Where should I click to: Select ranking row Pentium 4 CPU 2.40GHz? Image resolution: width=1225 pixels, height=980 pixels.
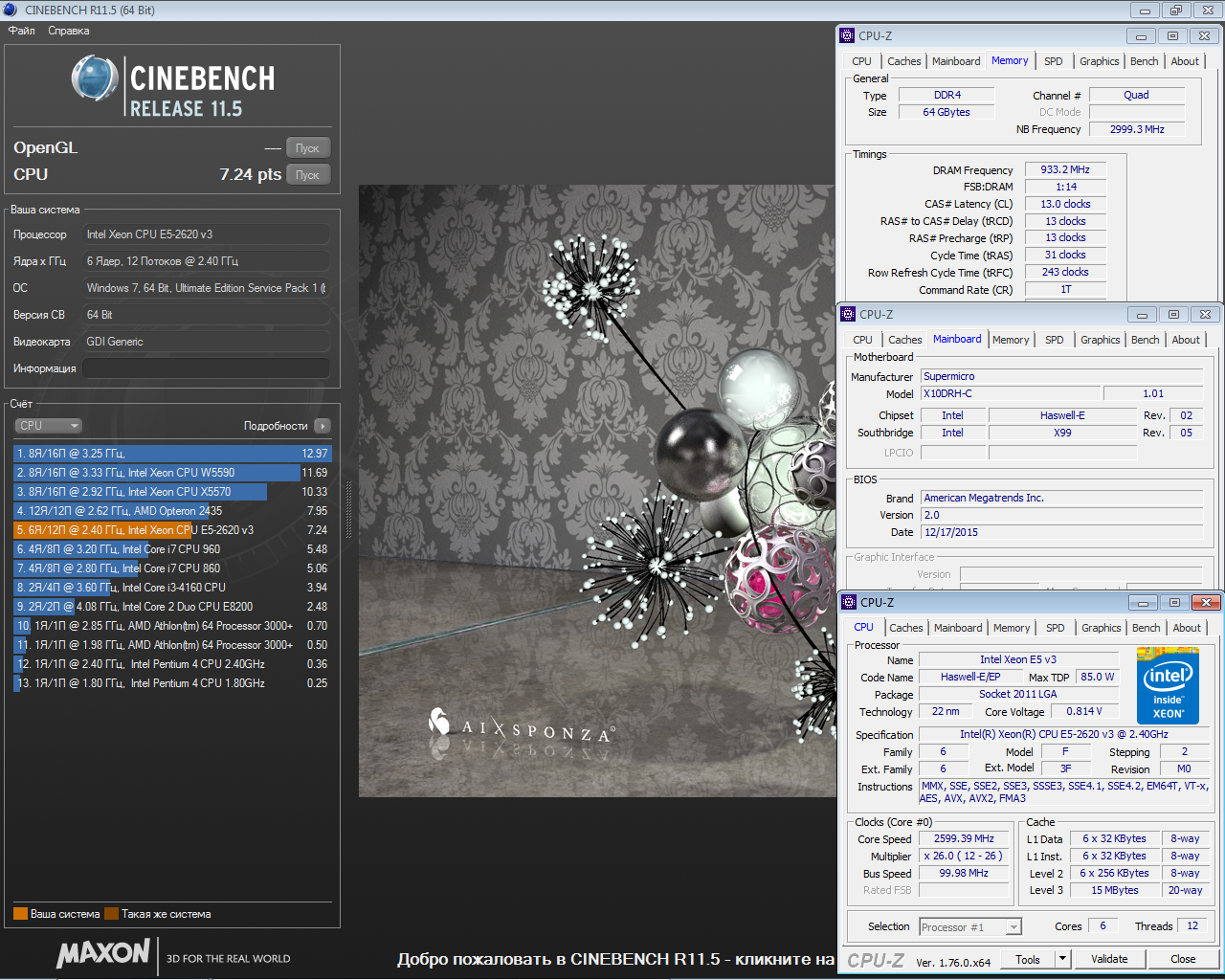[x=172, y=664]
